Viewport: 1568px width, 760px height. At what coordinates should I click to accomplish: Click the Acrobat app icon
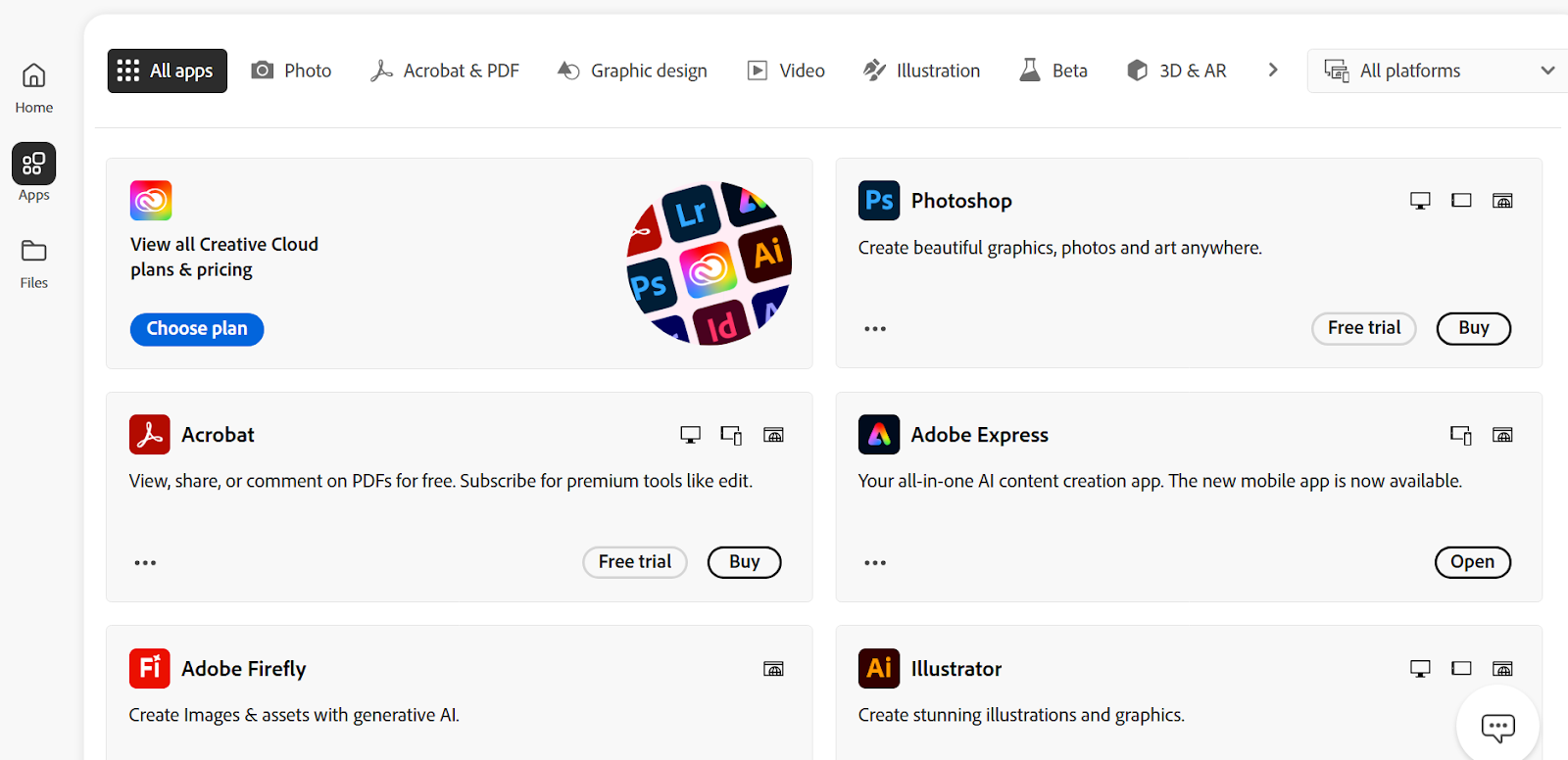(x=149, y=435)
